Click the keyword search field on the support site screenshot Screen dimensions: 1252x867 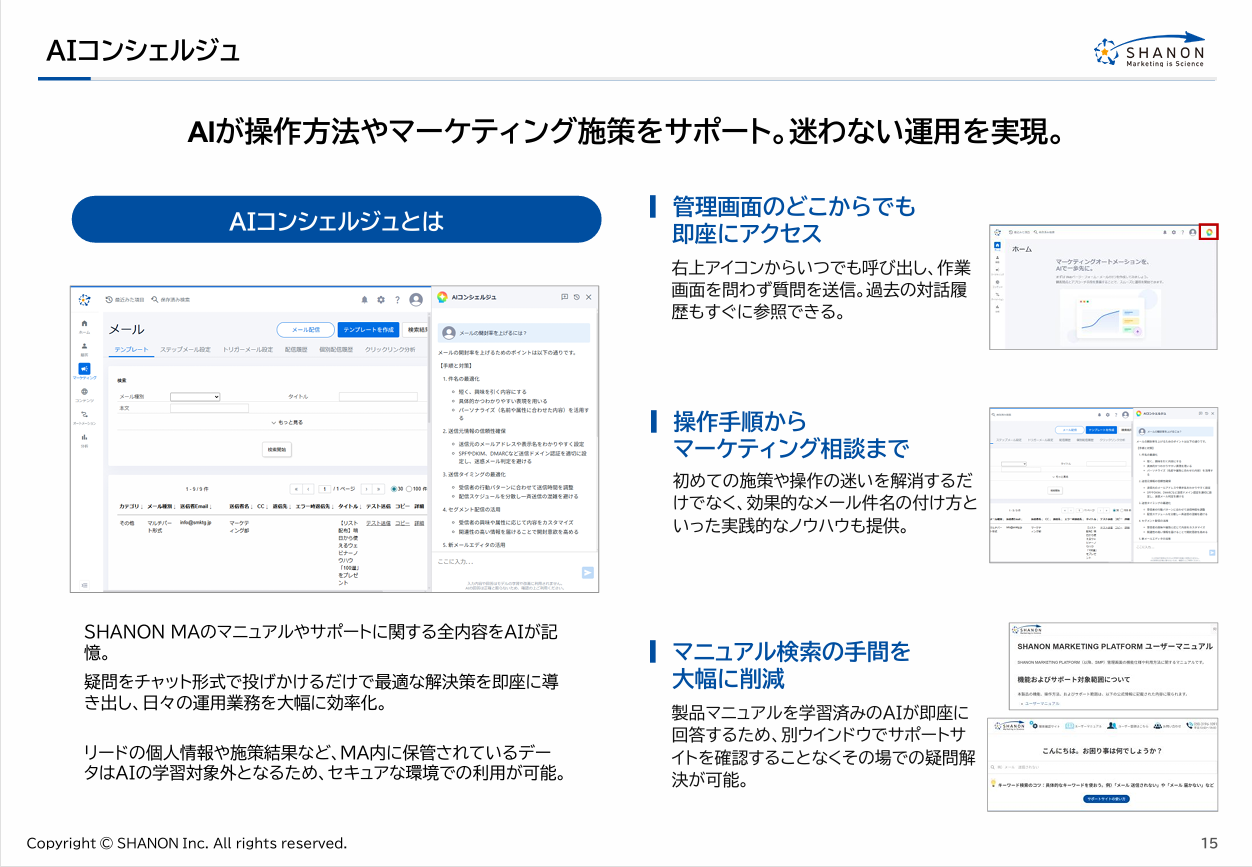1102,767
